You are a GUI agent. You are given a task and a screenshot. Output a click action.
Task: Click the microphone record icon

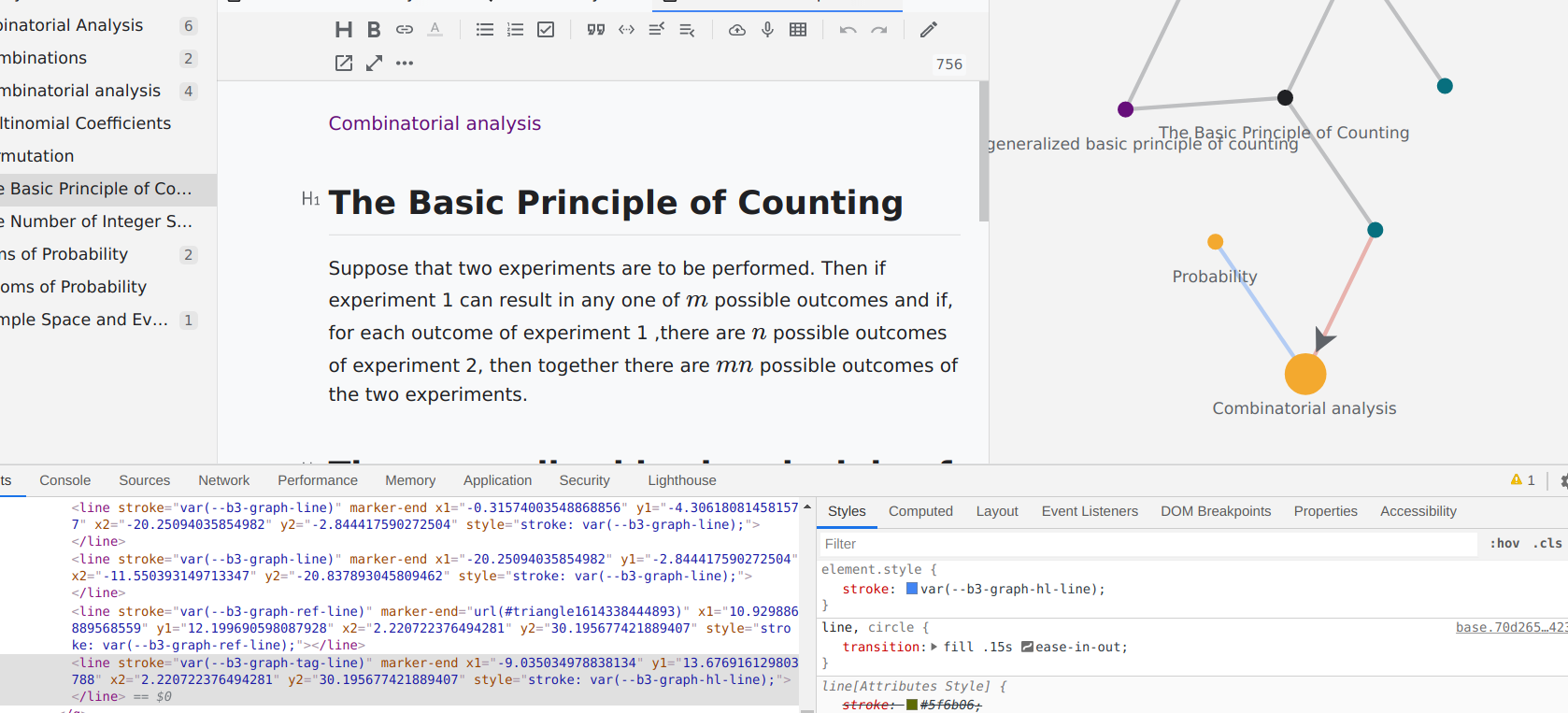[x=767, y=30]
